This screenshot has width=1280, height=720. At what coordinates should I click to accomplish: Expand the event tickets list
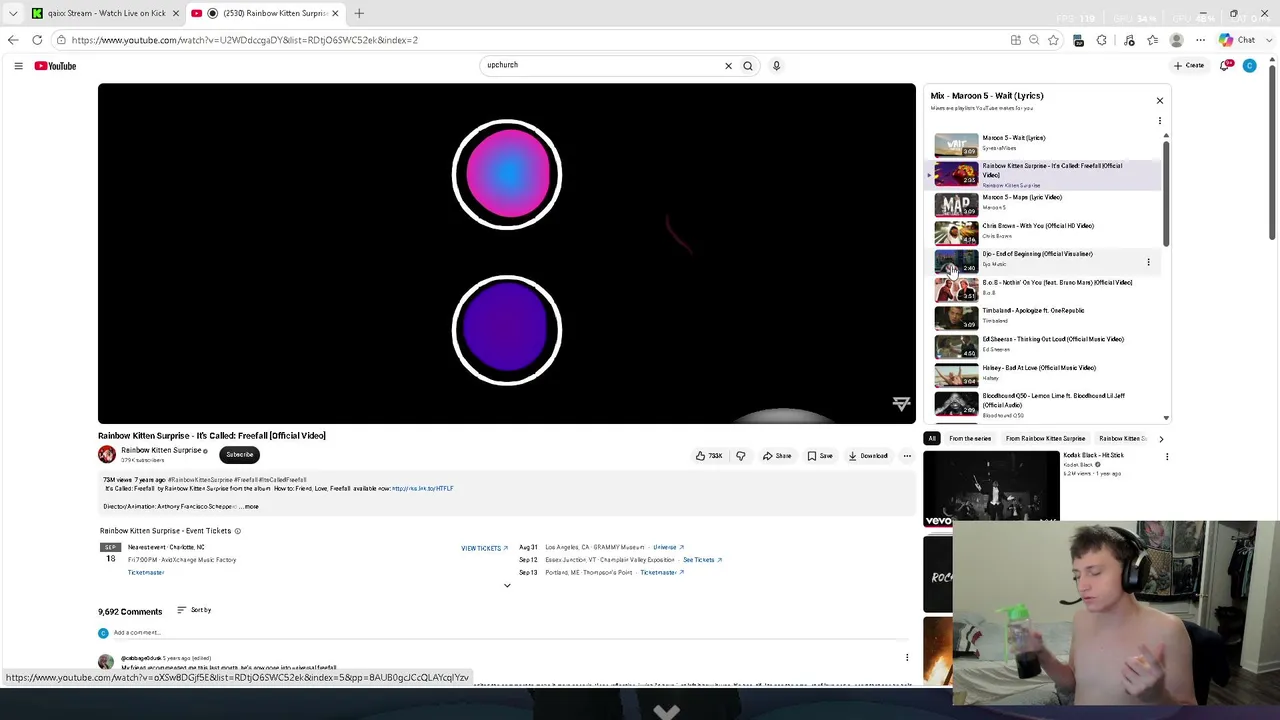507,585
